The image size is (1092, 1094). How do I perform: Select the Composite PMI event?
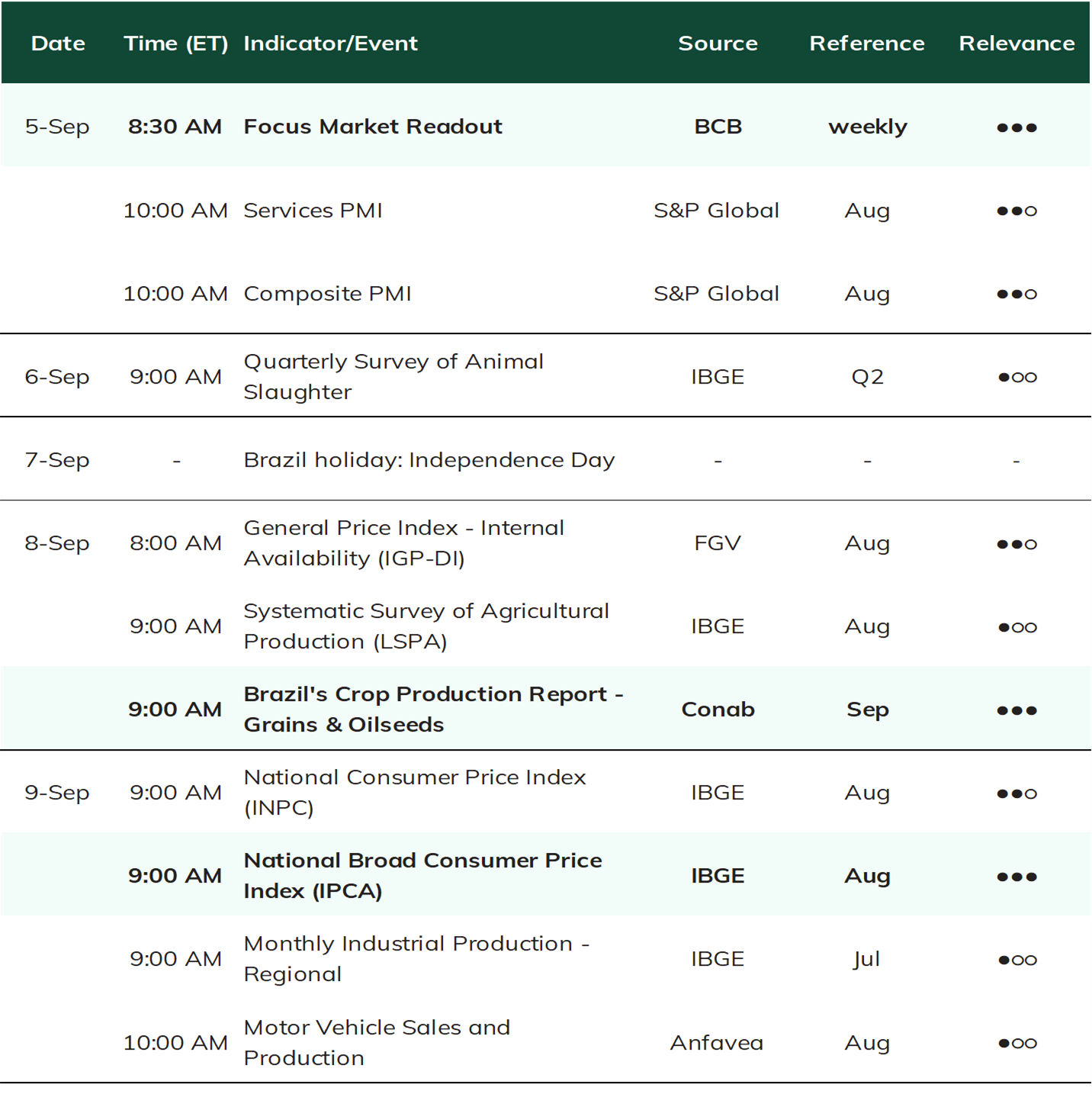point(327,293)
